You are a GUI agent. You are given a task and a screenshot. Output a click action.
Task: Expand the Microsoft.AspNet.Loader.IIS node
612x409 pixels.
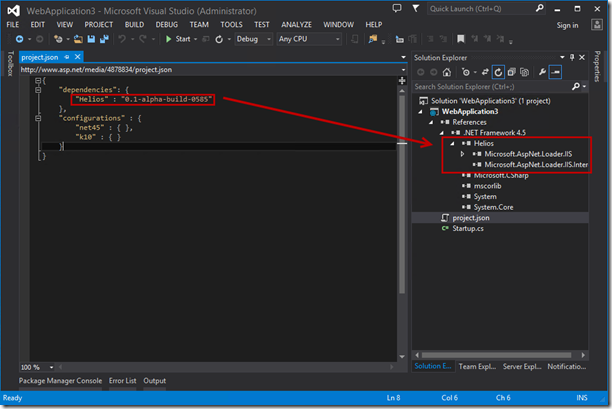[x=463, y=154]
